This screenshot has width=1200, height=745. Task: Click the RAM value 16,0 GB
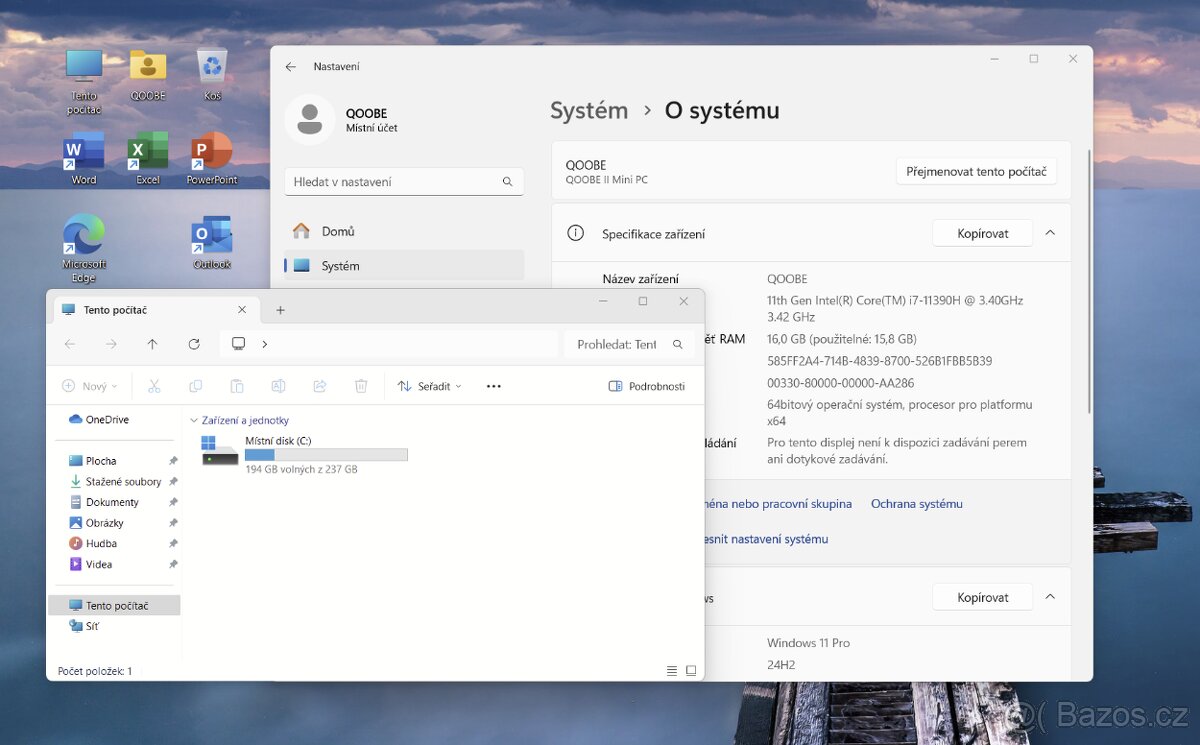pyautogui.click(x=842, y=339)
